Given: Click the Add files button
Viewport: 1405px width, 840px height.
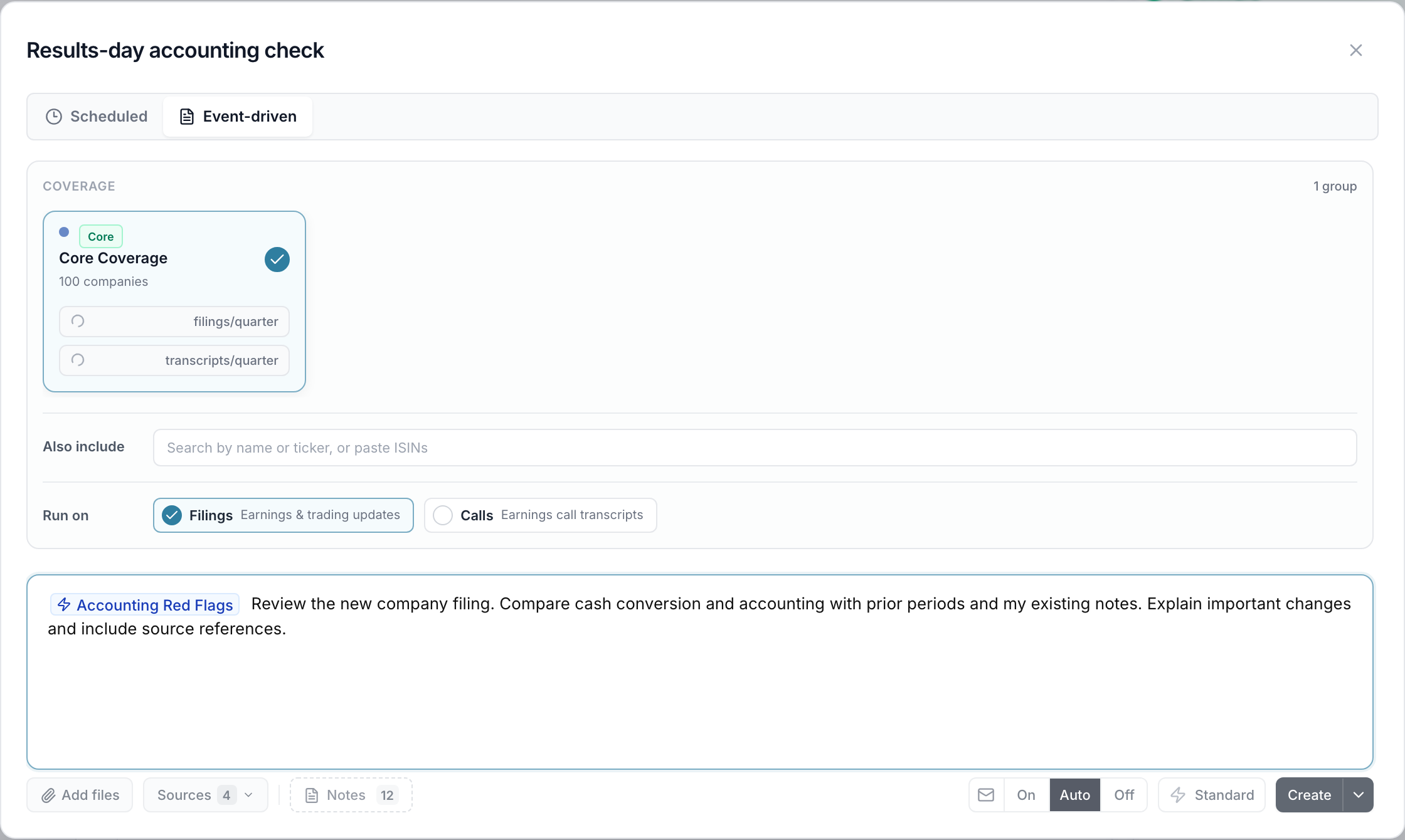Looking at the screenshot, I should click(80, 795).
